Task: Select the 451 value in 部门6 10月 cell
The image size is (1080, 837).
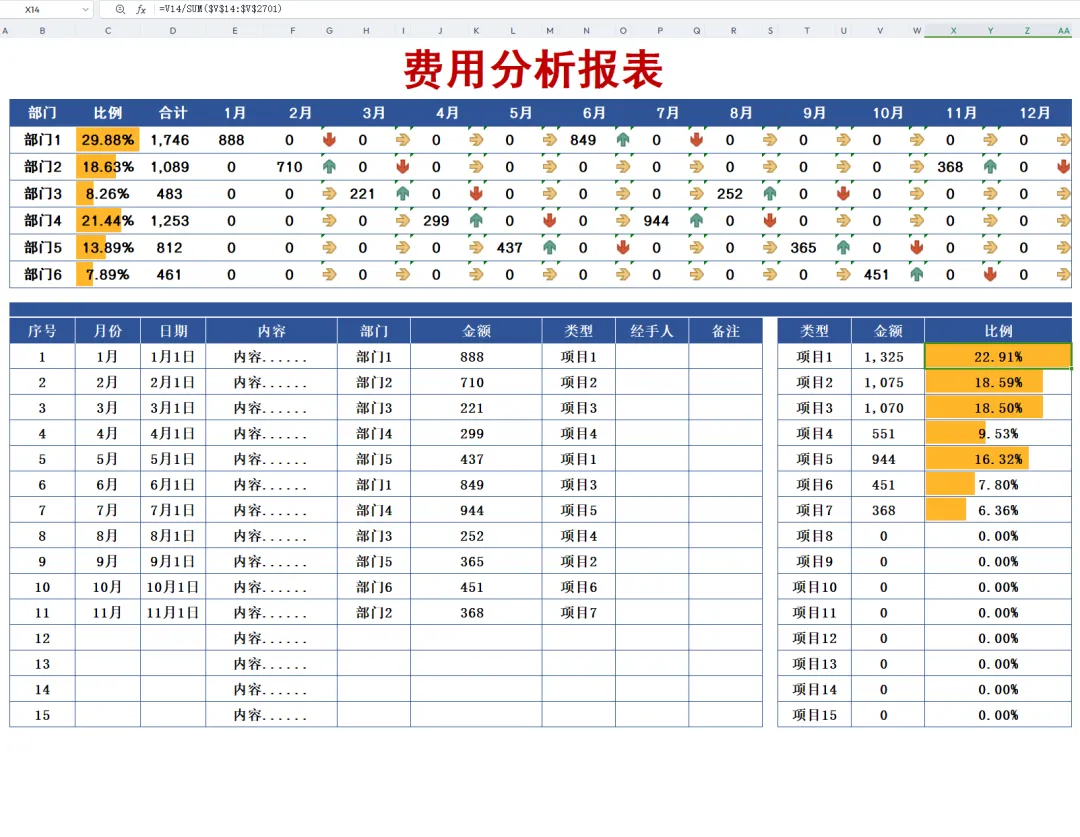Action: click(877, 274)
